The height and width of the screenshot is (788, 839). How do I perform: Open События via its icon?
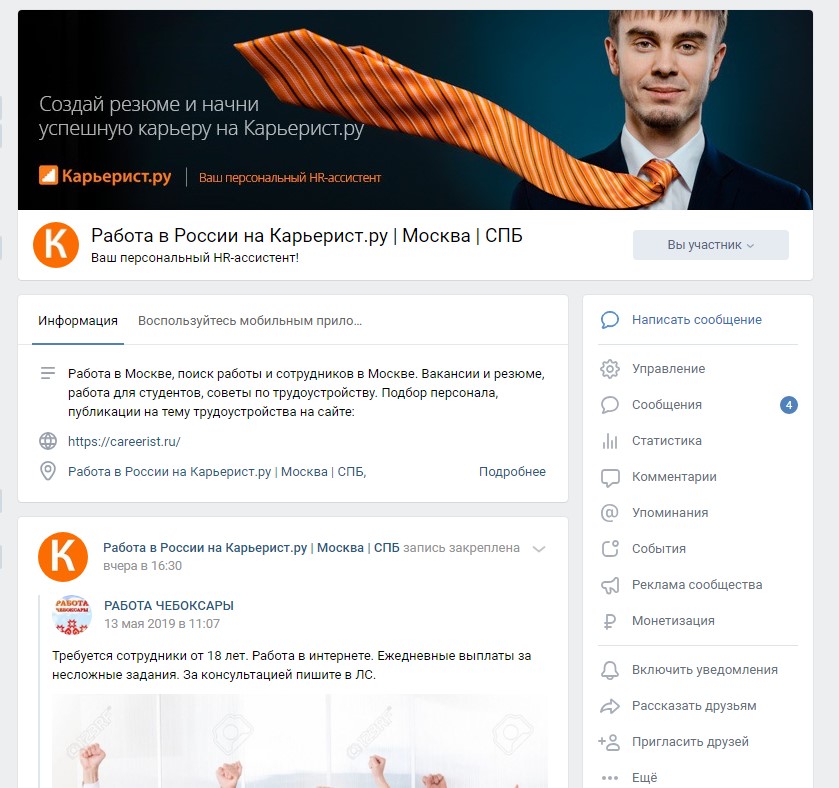coord(610,548)
